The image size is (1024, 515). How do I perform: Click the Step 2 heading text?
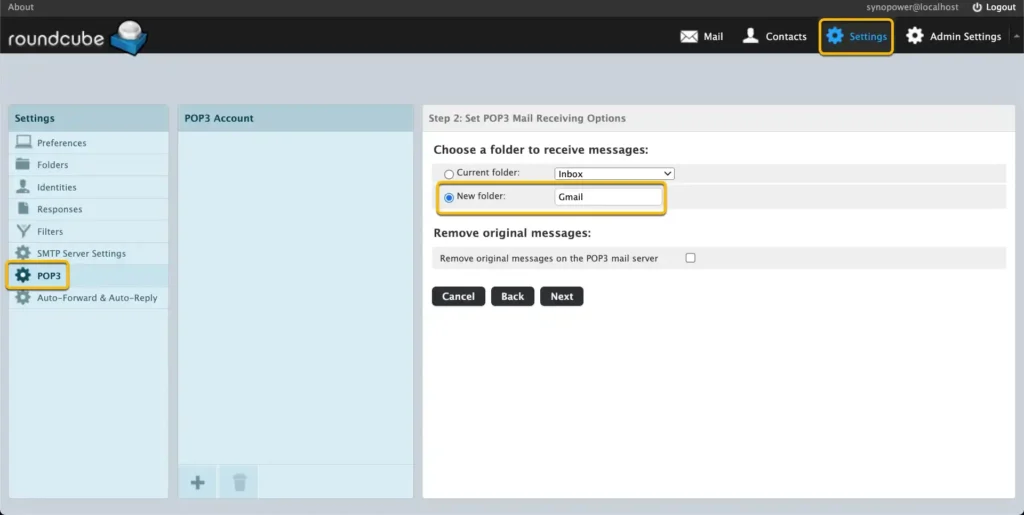click(527, 118)
